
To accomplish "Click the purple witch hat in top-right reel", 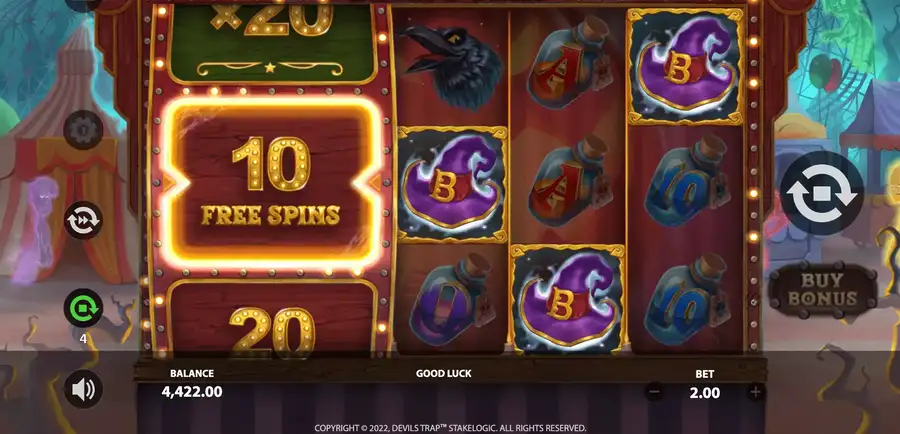I will [x=685, y=66].
